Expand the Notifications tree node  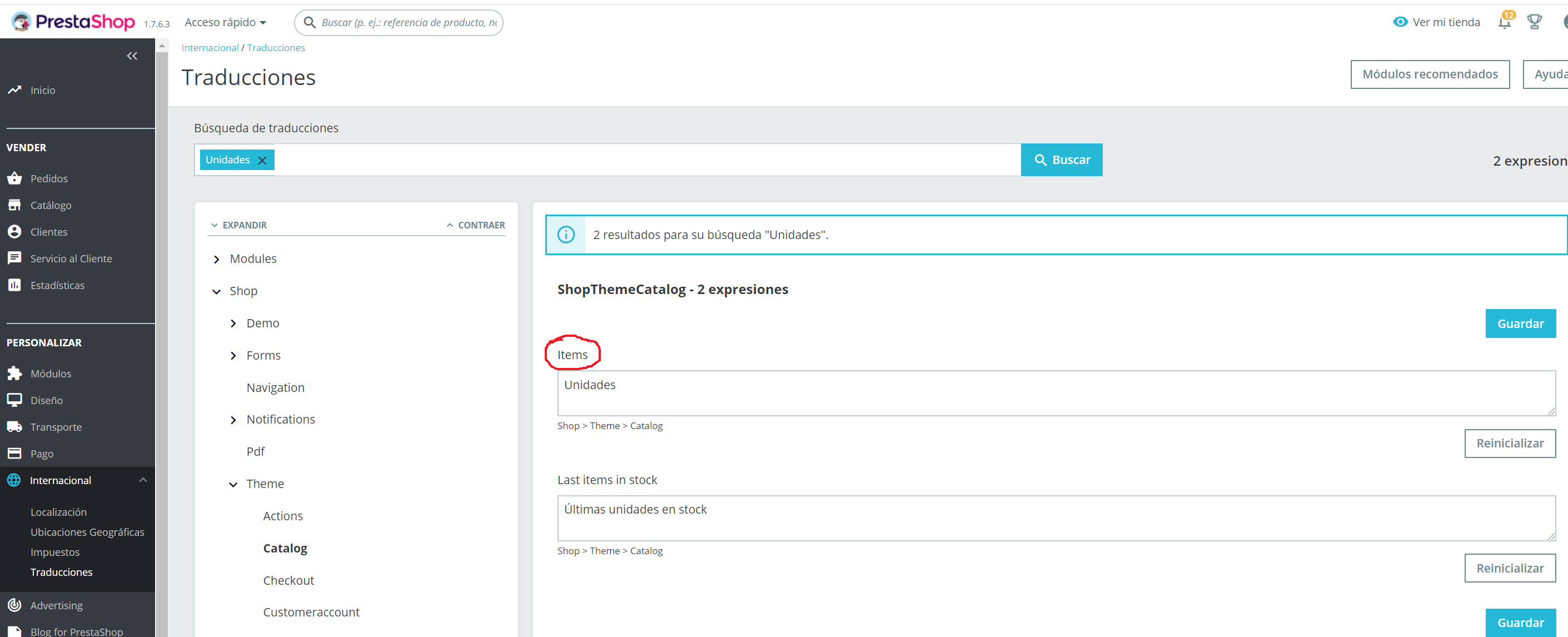233,420
